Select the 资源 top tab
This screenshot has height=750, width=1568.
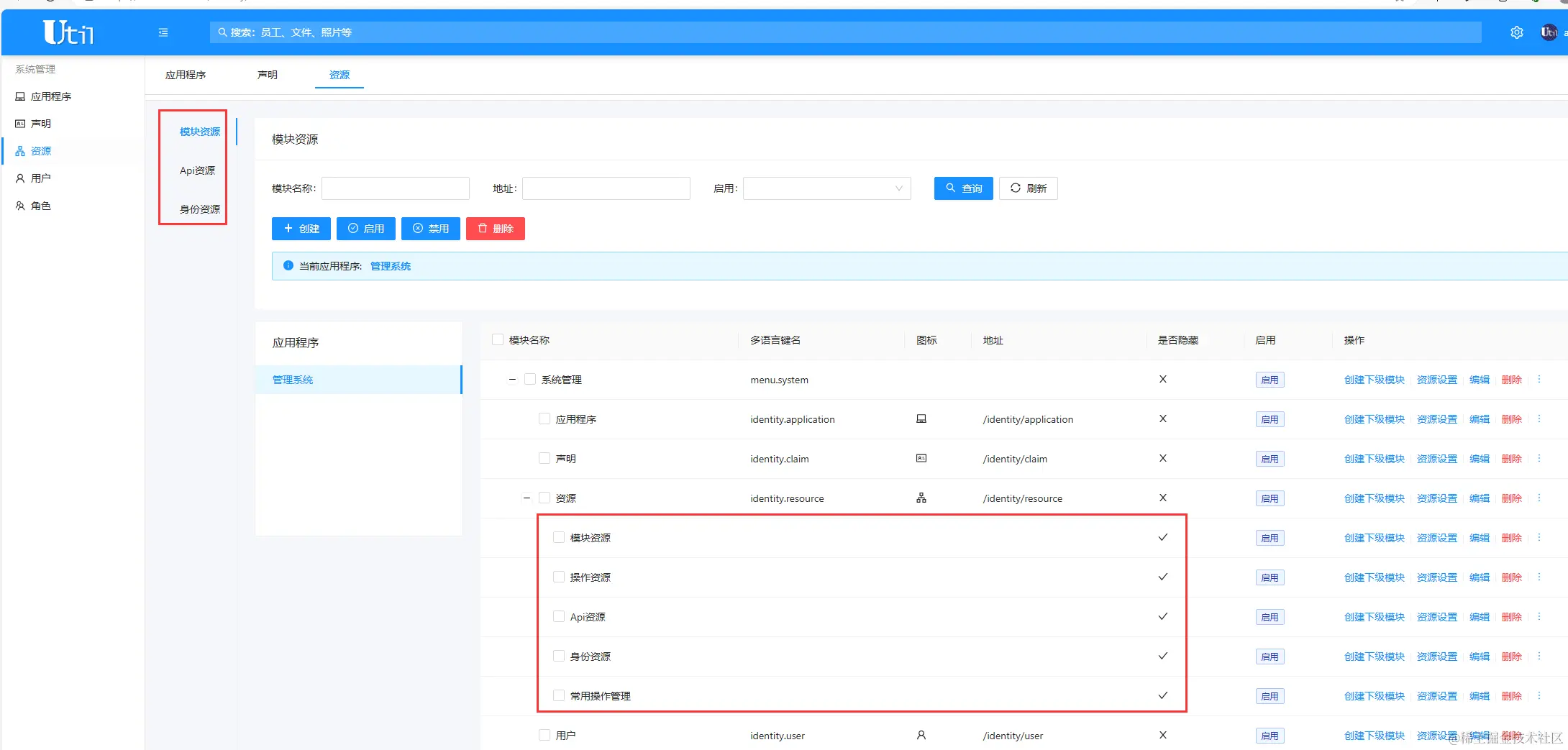[339, 75]
